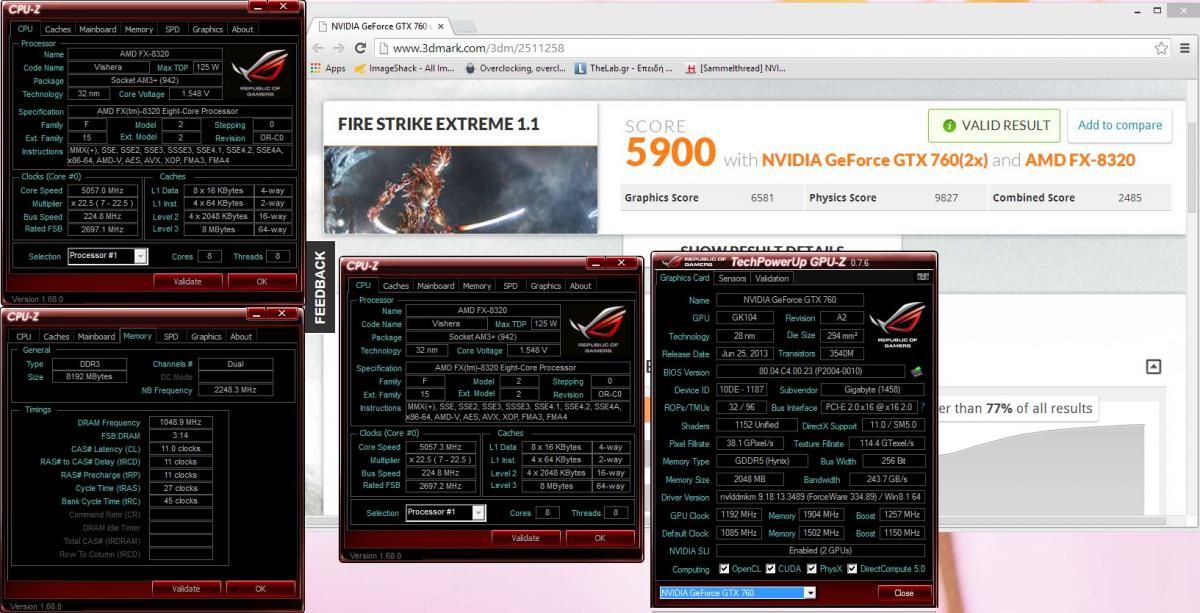Open Mainboard tab in top-left CPU-Z window
The height and width of the screenshot is (613, 1200).
99,29
